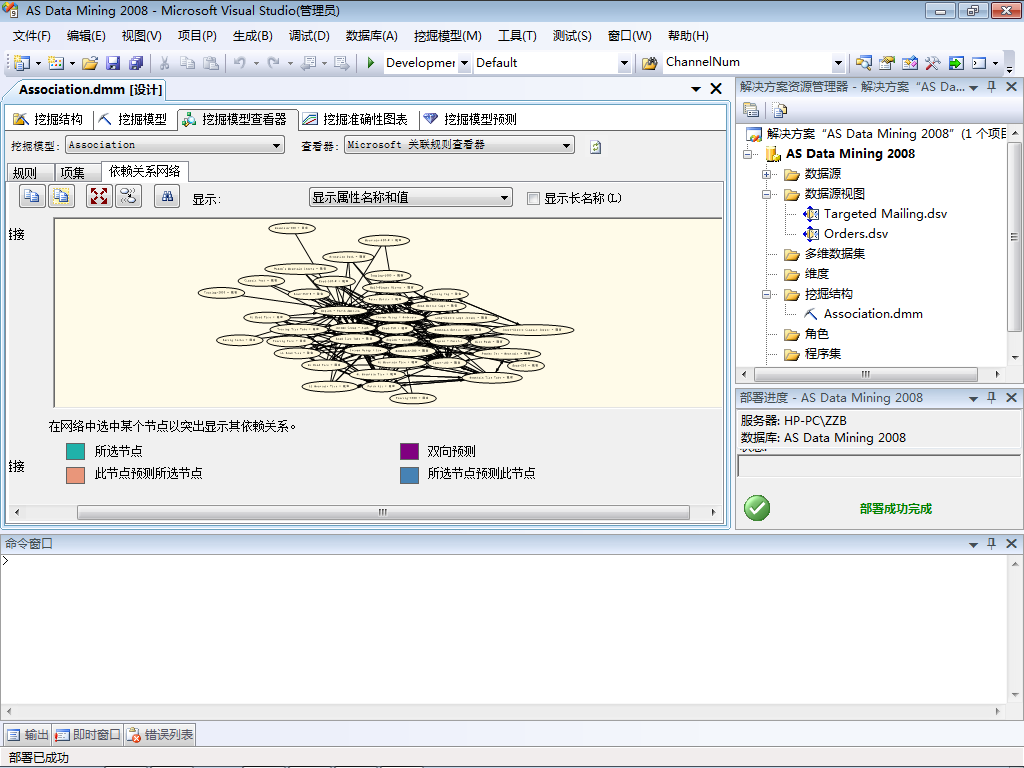Open the 显示属性名称和值 dropdown
Image resolution: width=1024 pixels, height=768 pixels.
coord(504,197)
